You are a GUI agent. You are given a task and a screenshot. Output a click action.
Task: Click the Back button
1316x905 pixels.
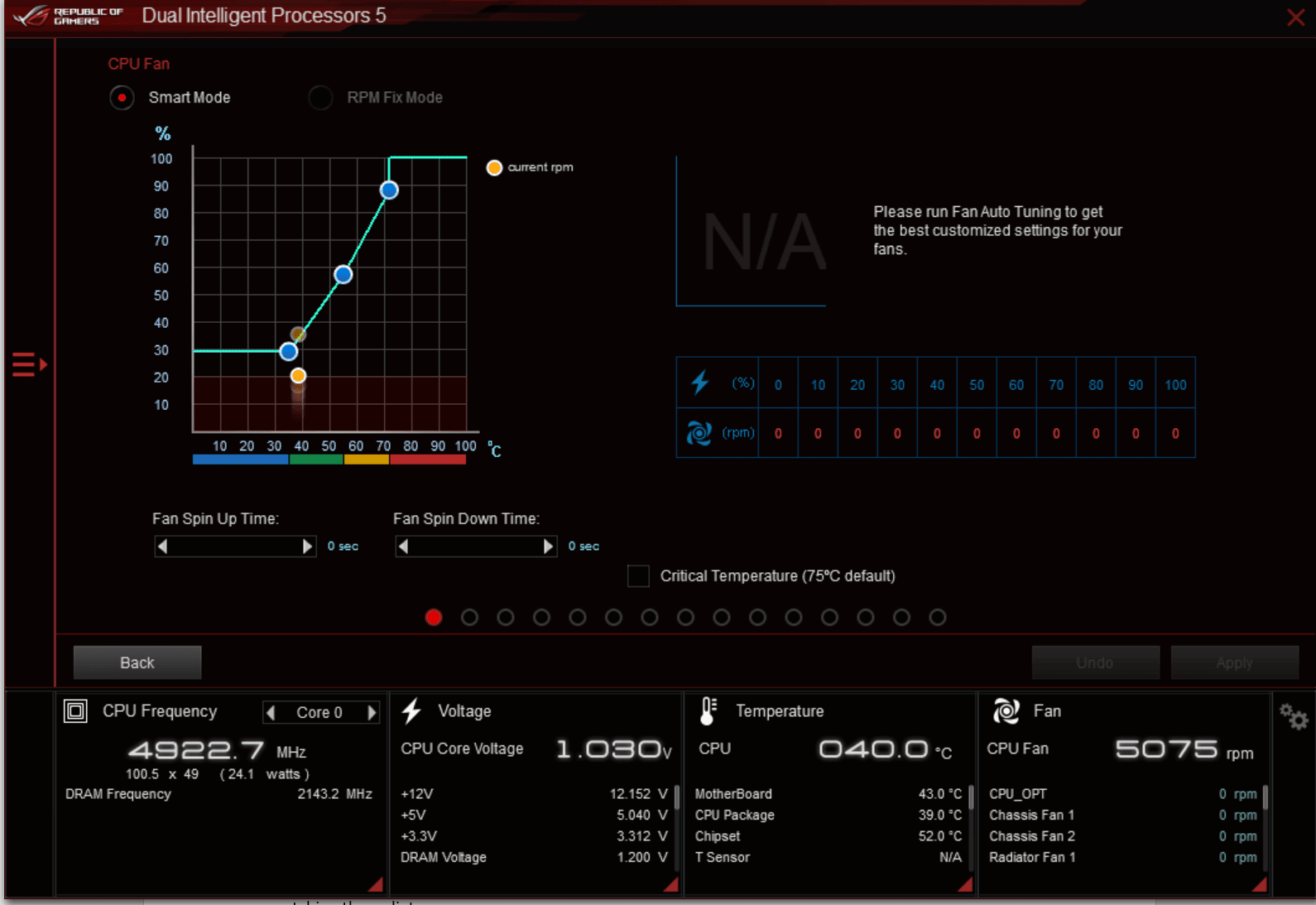point(137,662)
